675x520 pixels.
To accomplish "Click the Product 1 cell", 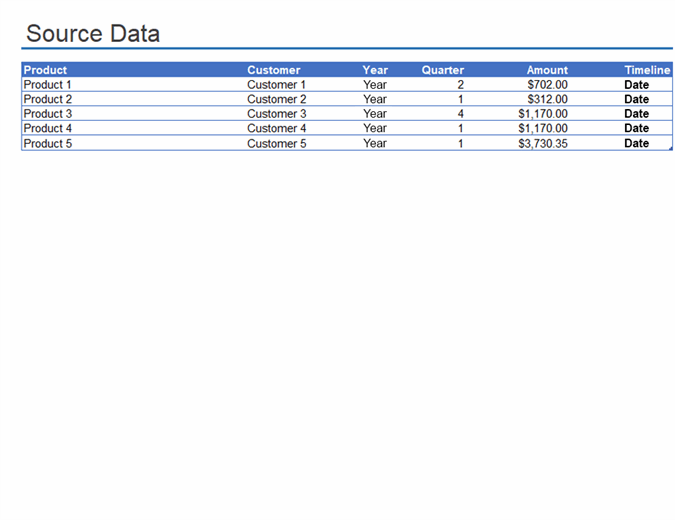I will click(x=47, y=84).
